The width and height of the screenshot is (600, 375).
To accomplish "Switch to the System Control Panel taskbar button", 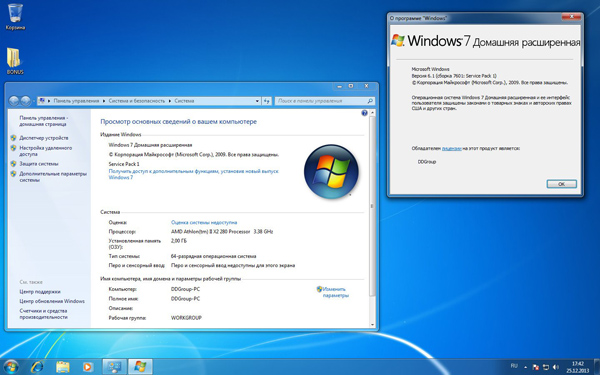I will pos(114,367).
